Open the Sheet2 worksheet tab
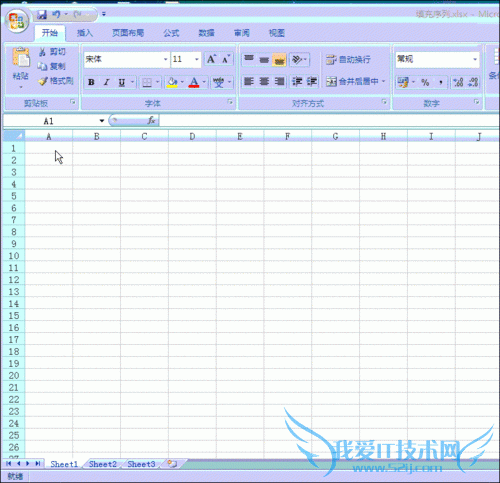Viewport: 500px width, 483px height. coord(103,464)
